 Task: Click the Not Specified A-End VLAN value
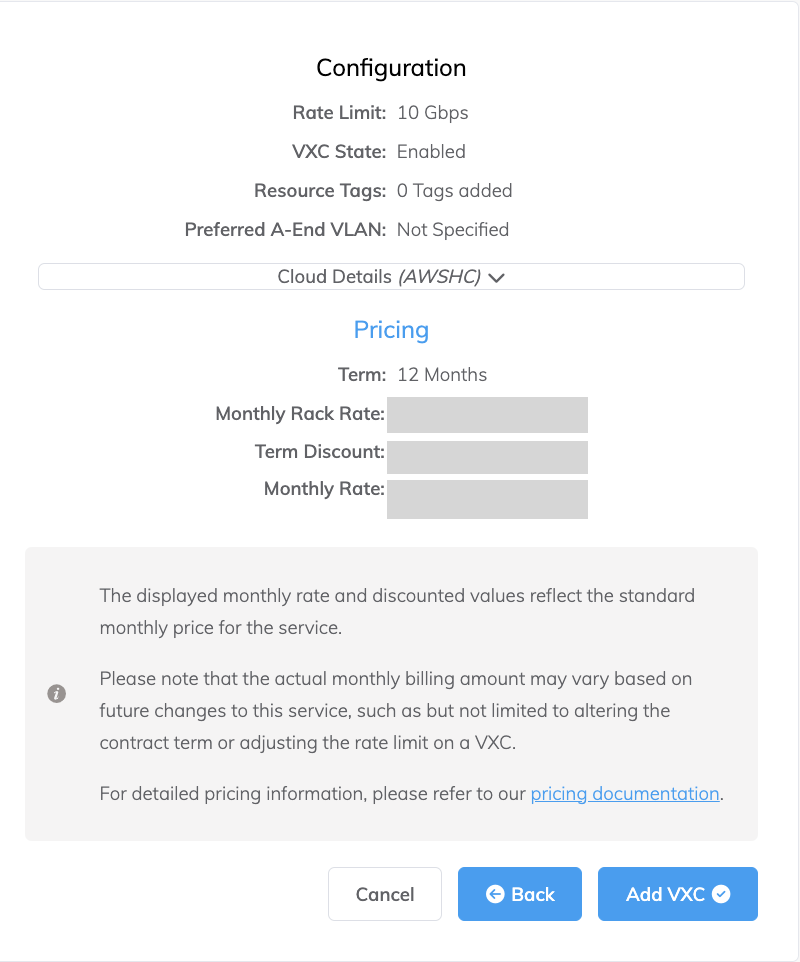click(453, 230)
